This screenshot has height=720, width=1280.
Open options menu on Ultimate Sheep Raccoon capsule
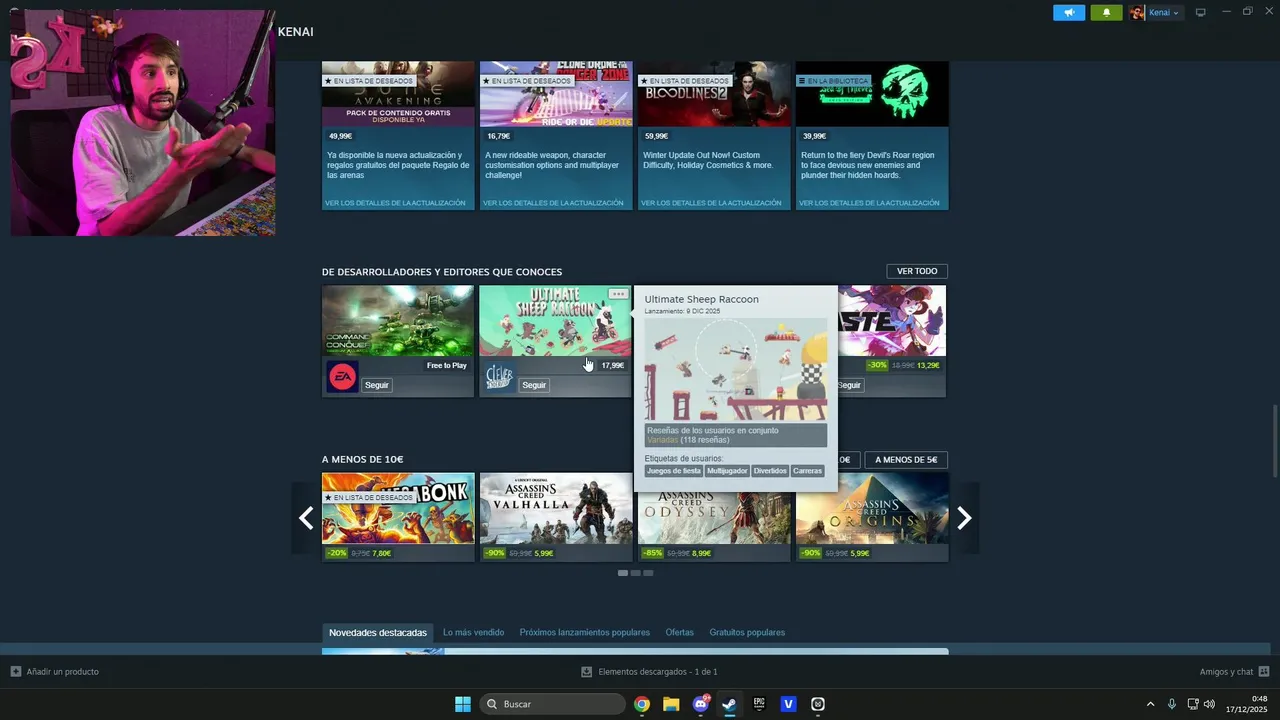point(618,294)
